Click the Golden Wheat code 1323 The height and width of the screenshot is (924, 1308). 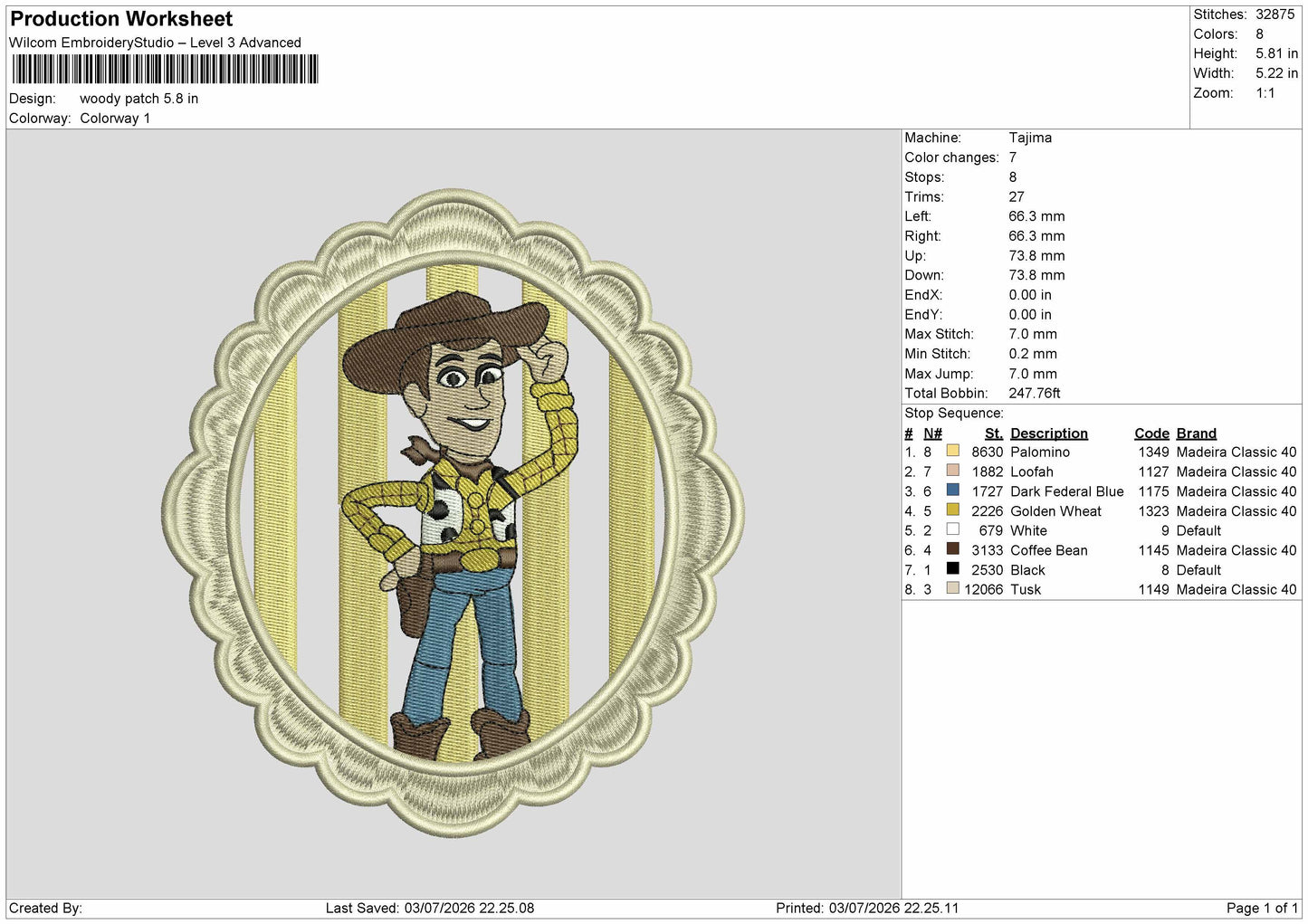click(1153, 511)
